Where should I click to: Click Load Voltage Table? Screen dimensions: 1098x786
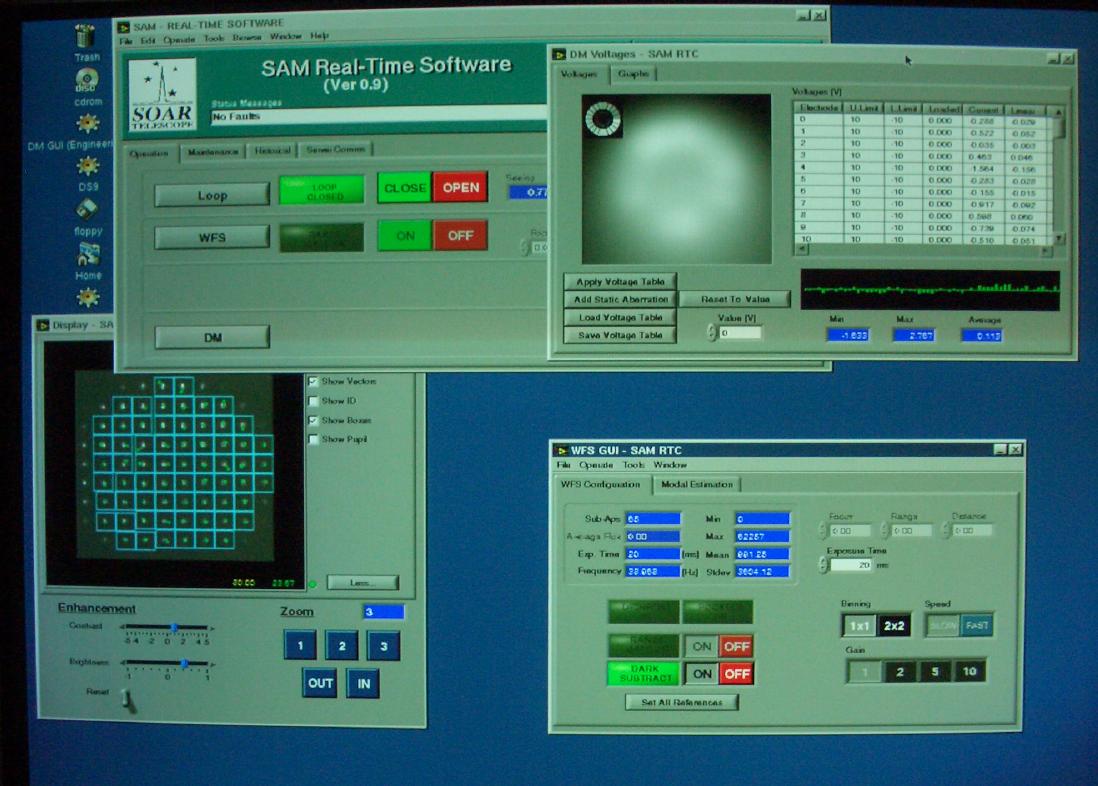[620, 317]
